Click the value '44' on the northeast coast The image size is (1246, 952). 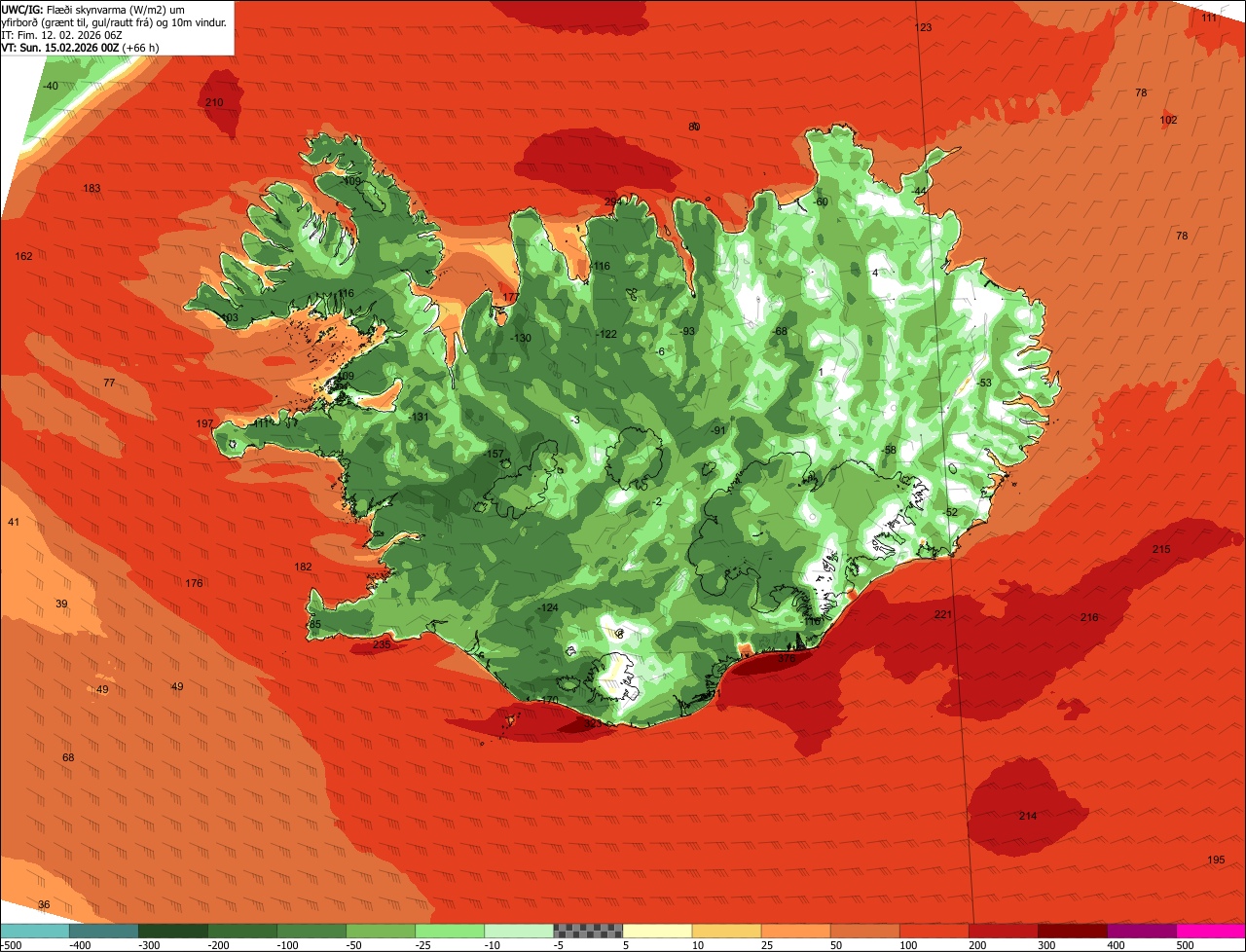click(x=921, y=191)
